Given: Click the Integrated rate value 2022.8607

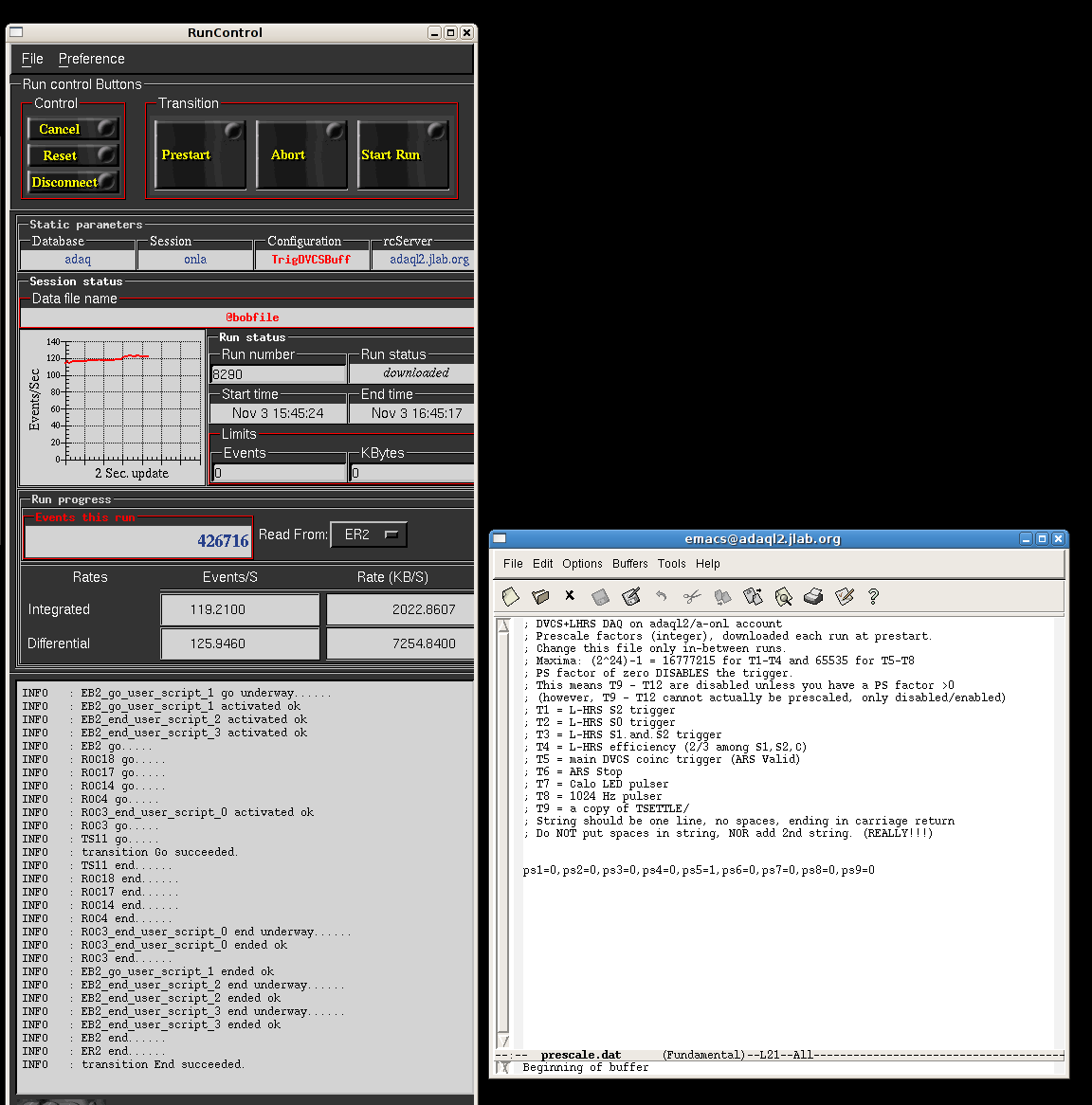Looking at the screenshot, I should [x=400, y=609].
